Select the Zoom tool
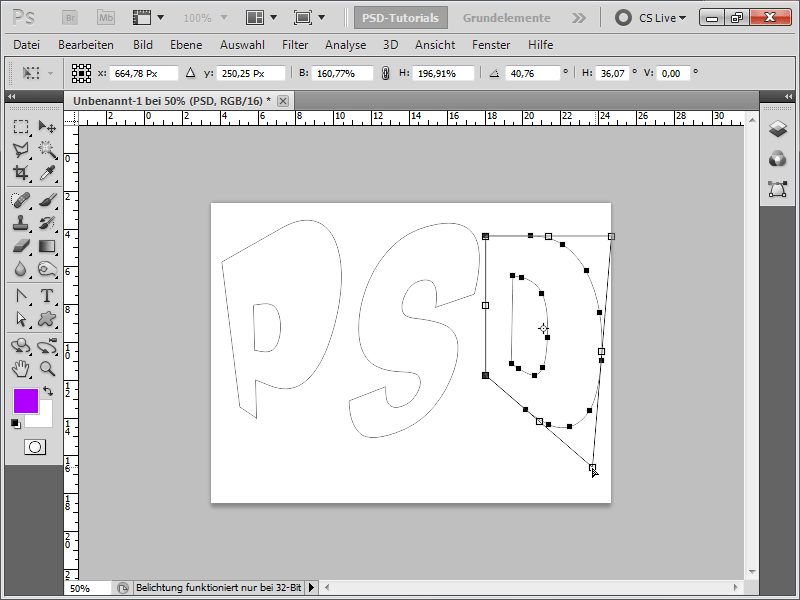800x600 pixels. pos(47,368)
